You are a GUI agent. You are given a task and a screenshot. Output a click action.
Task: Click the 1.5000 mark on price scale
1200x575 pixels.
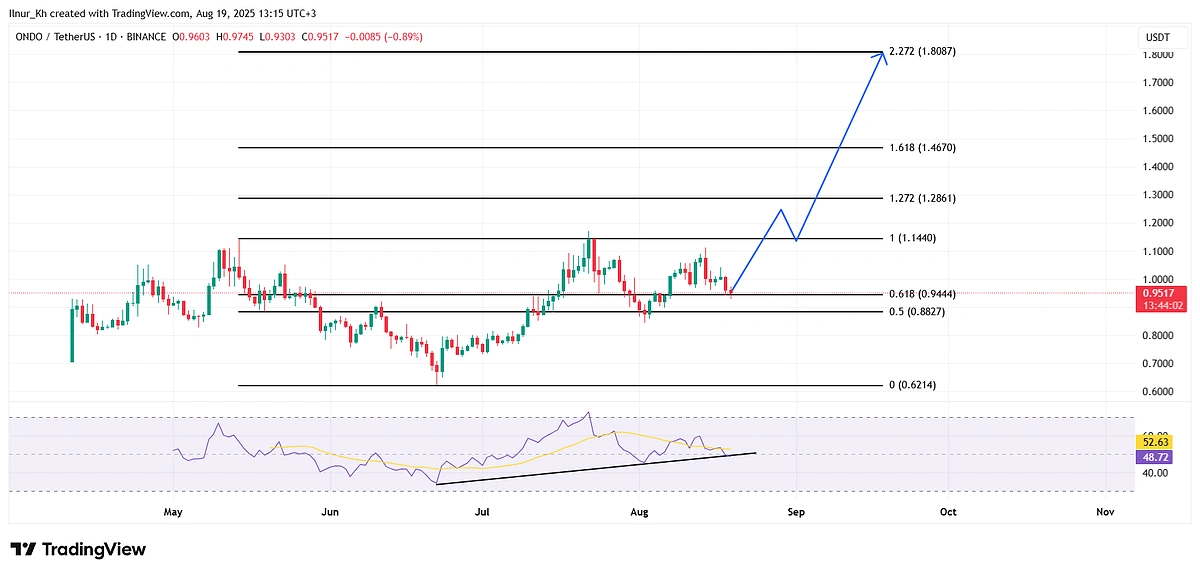tap(1159, 139)
